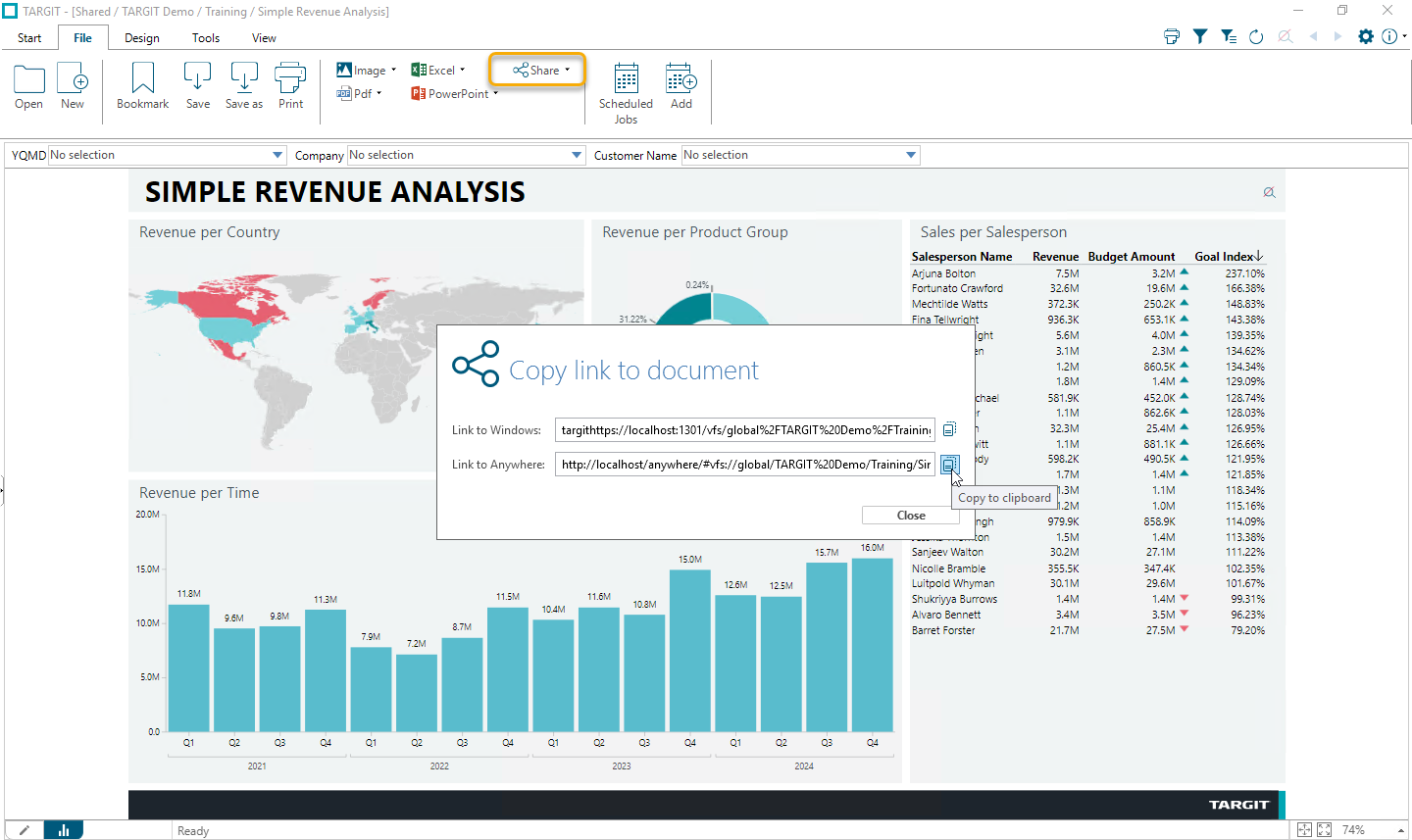Click the forward navigation arrow
1412x840 pixels.
point(1337,36)
